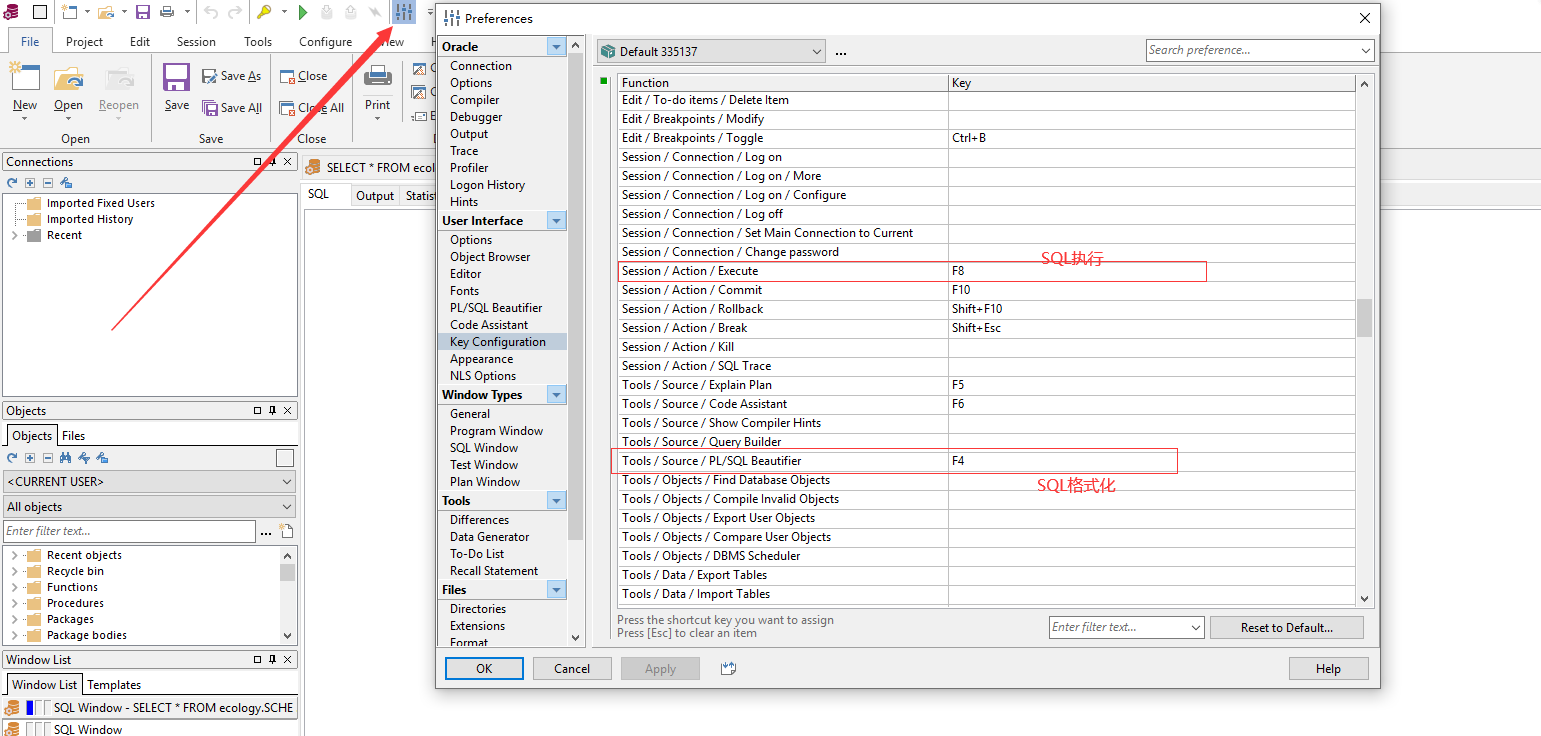Click the Log on key icon
The width and height of the screenshot is (1541, 736).
click(x=265, y=12)
